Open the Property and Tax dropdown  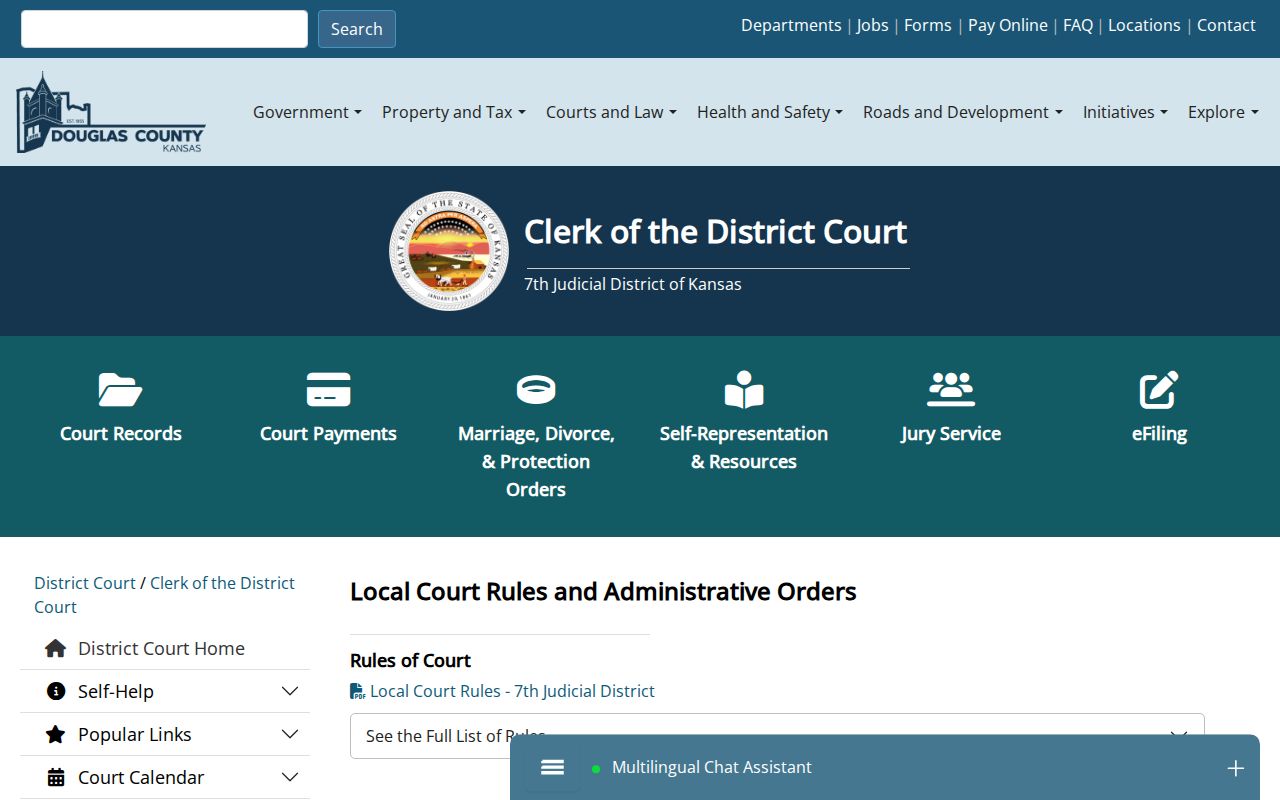coord(454,112)
